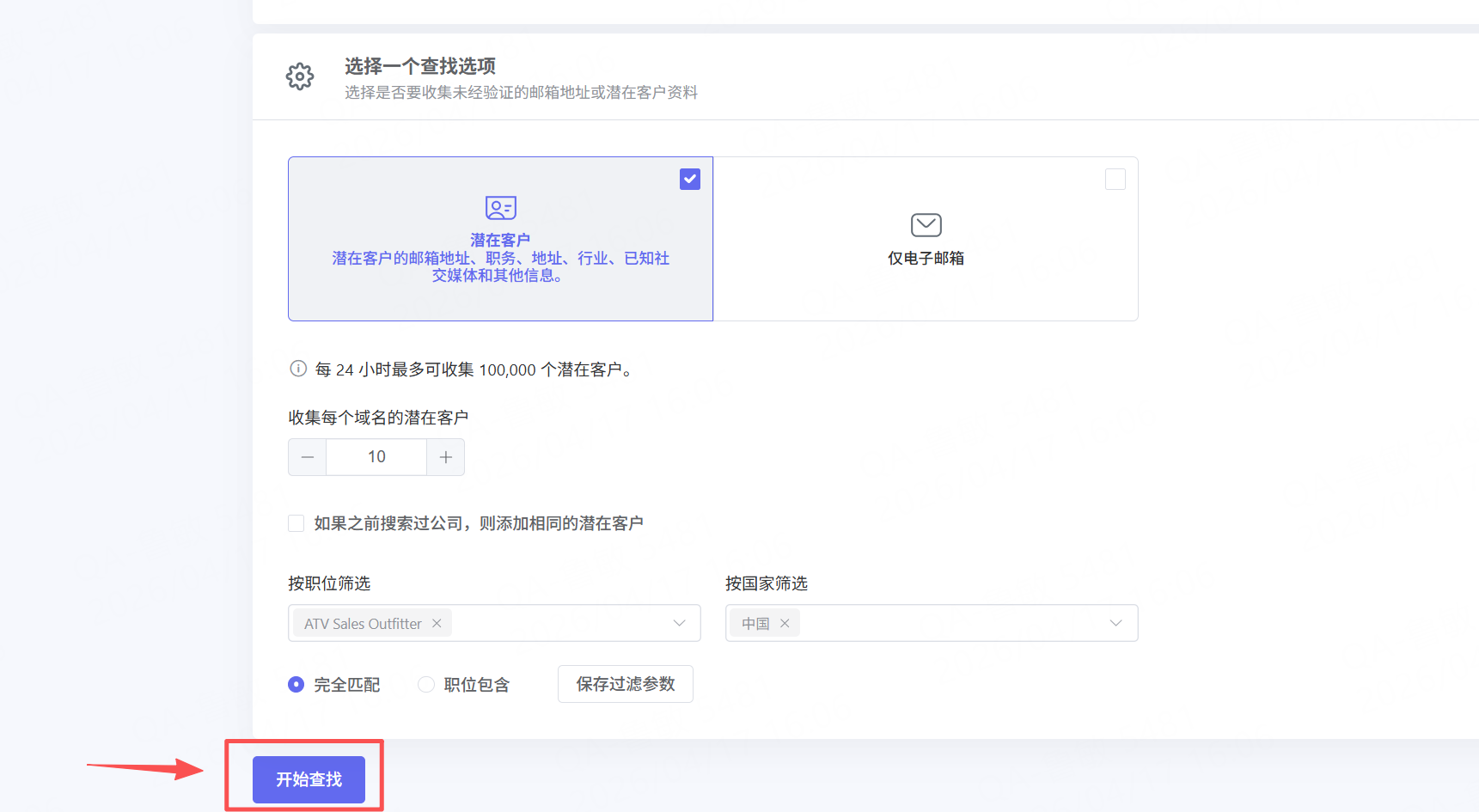Expand the 按国家筛选 dropdown arrow

tap(1115, 623)
